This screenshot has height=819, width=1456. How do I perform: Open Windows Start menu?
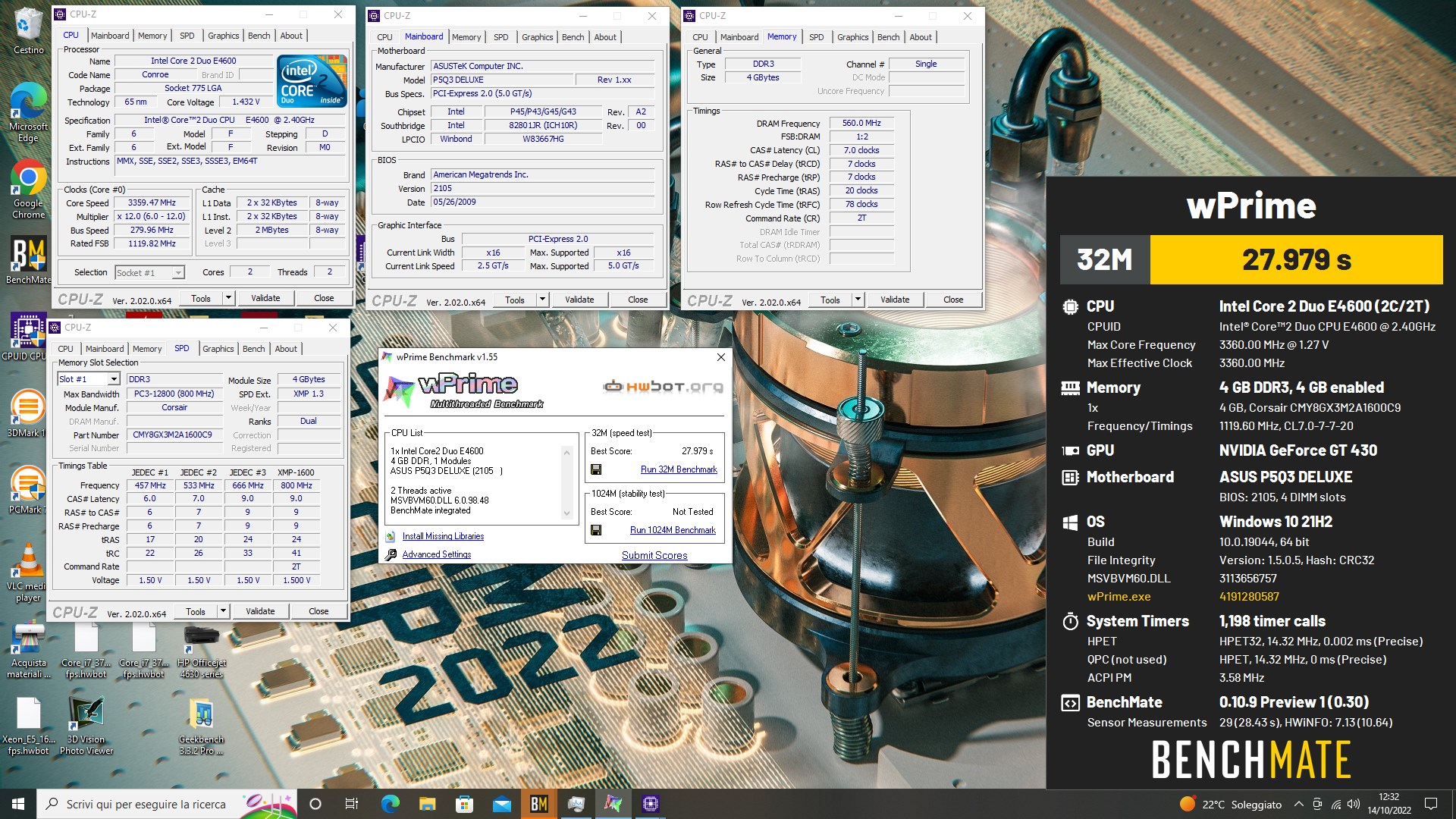[x=18, y=804]
